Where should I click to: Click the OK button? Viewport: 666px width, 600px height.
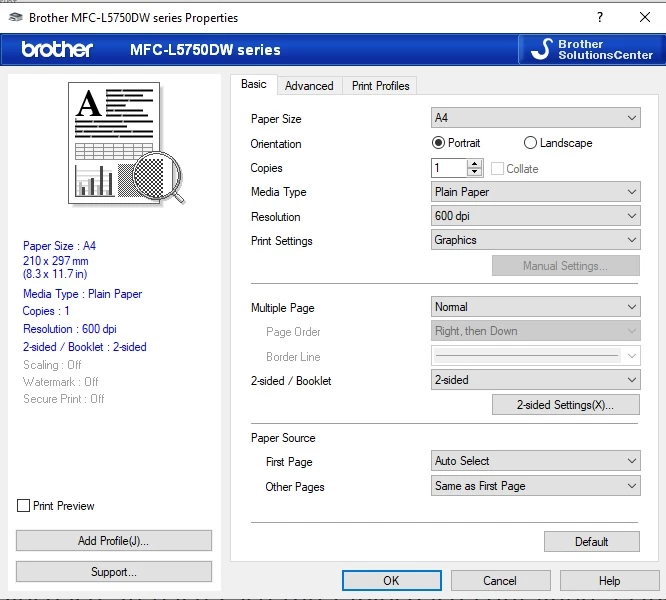[x=392, y=580]
